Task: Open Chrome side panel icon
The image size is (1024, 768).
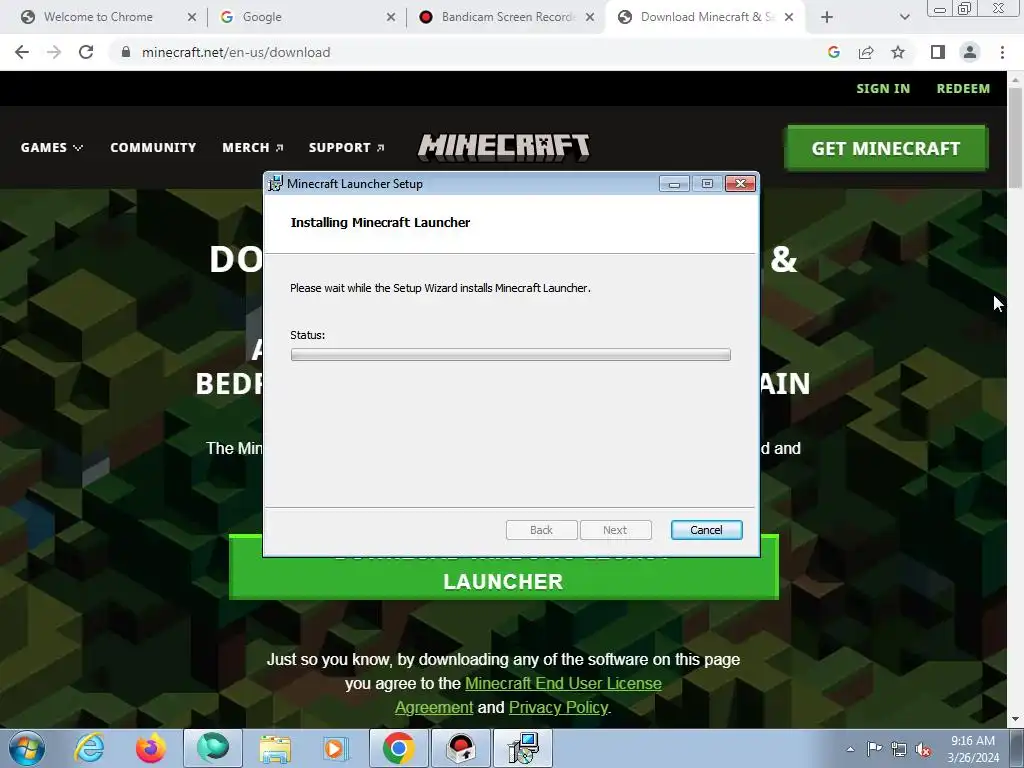Action: point(938,52)
